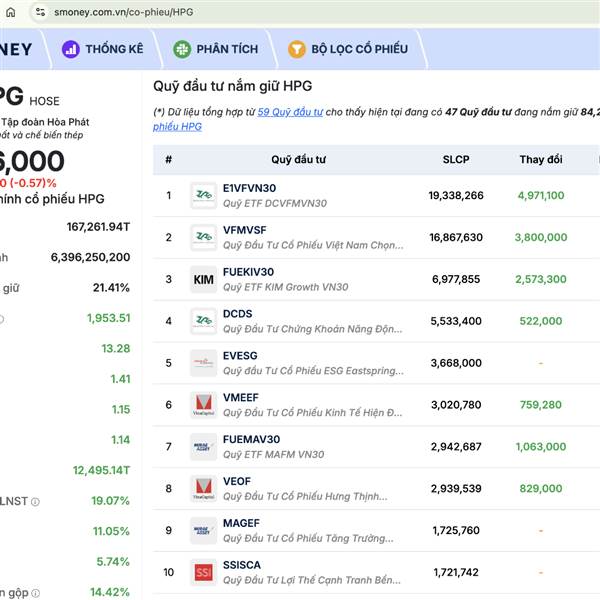This screenshot has width=600, height=600.
Task: Click the Quỹ đầu tư nắm giữ HPG heading
Action: coord(233,86)
